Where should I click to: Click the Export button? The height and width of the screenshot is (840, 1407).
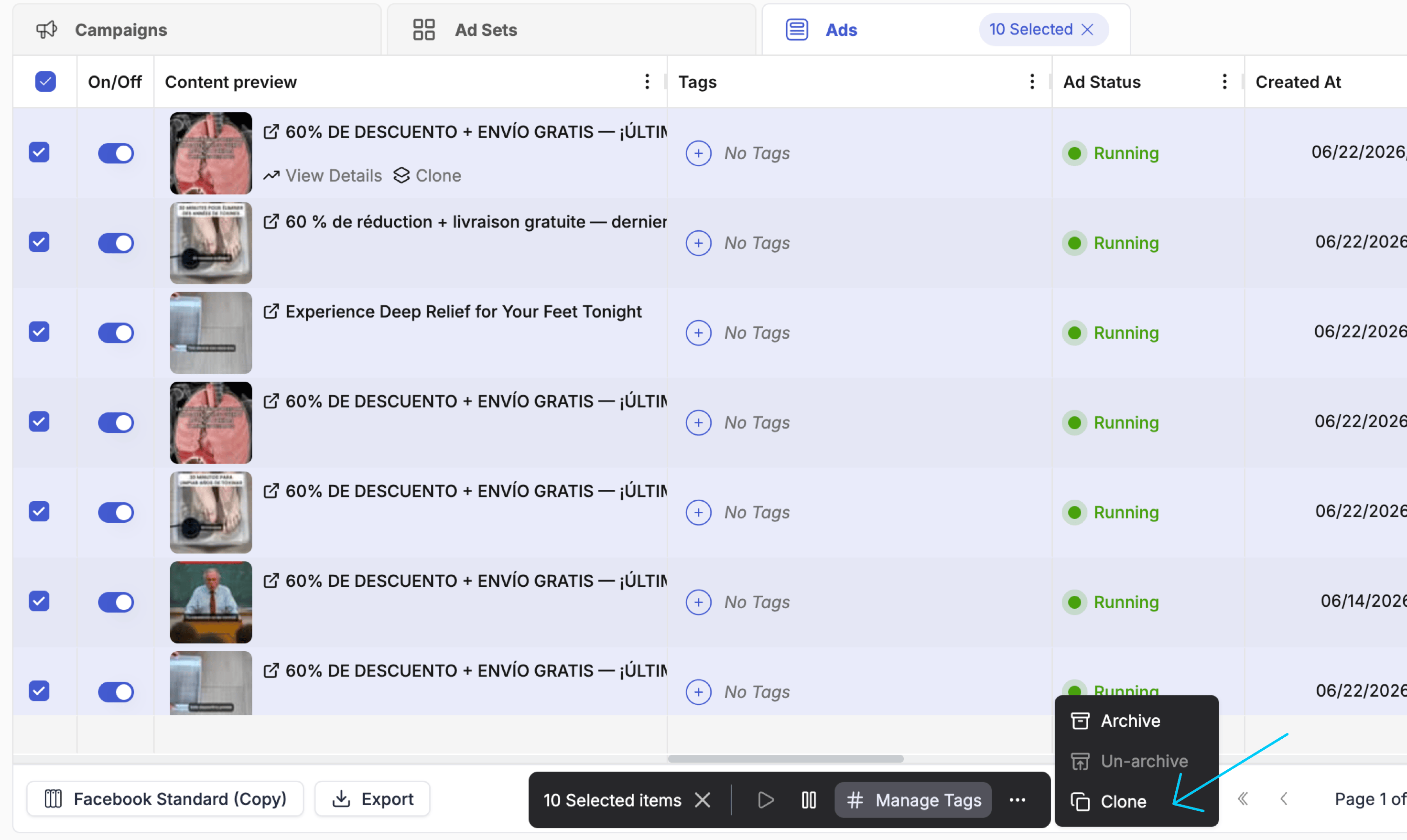tap(373, 799)
